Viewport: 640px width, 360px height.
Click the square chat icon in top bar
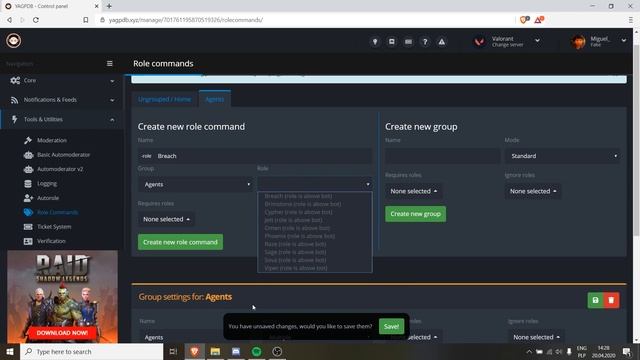coord(391,42)
